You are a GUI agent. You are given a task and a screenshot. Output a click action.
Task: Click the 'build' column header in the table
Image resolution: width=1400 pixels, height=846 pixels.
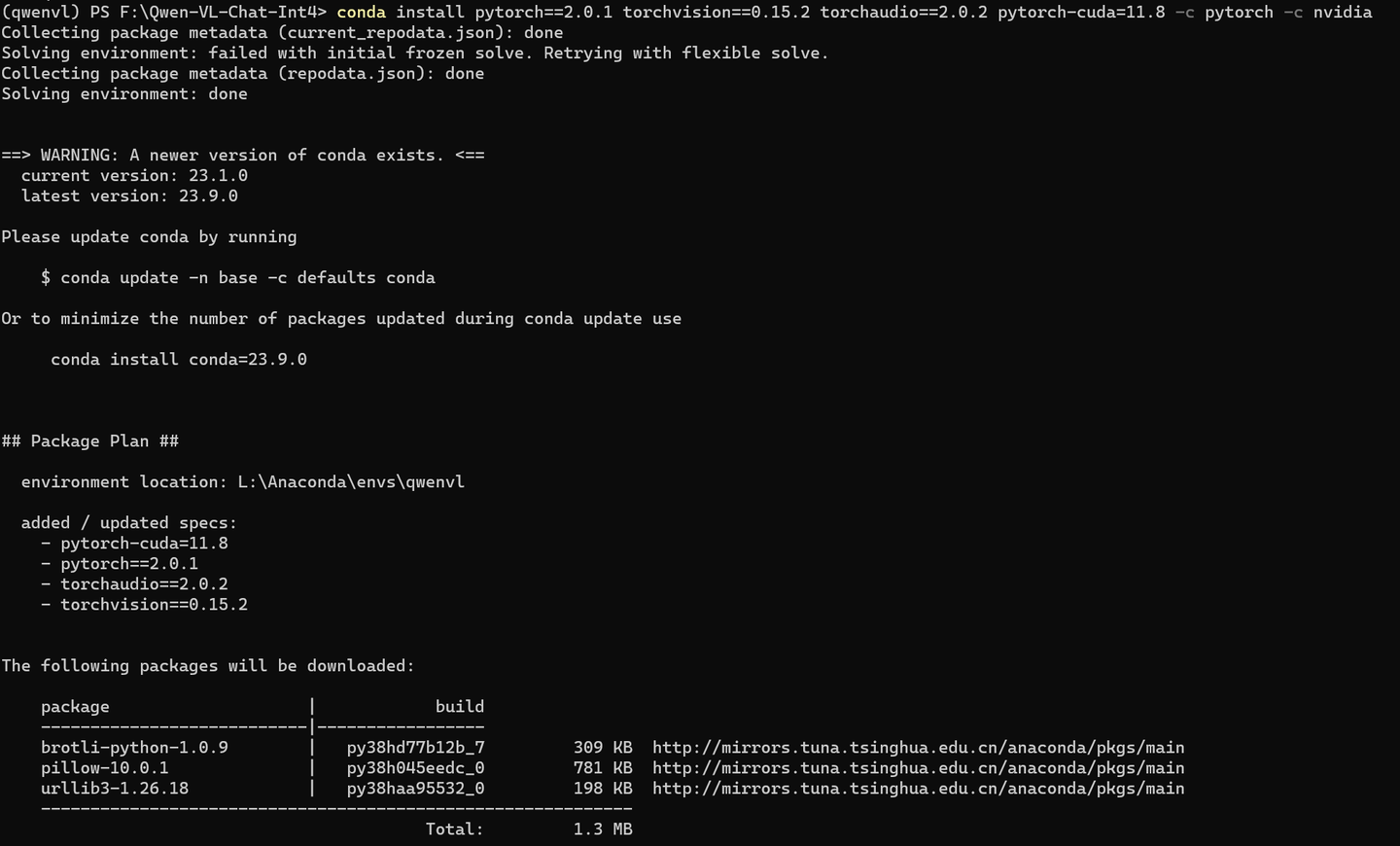[x=460, y=706]
